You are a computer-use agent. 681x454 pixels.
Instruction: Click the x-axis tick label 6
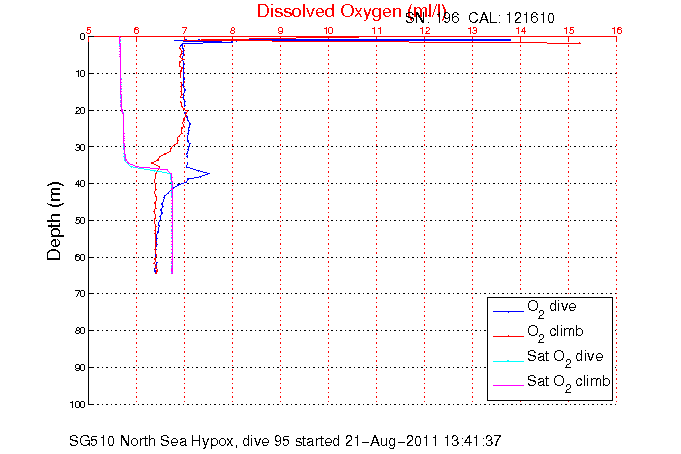136,31
